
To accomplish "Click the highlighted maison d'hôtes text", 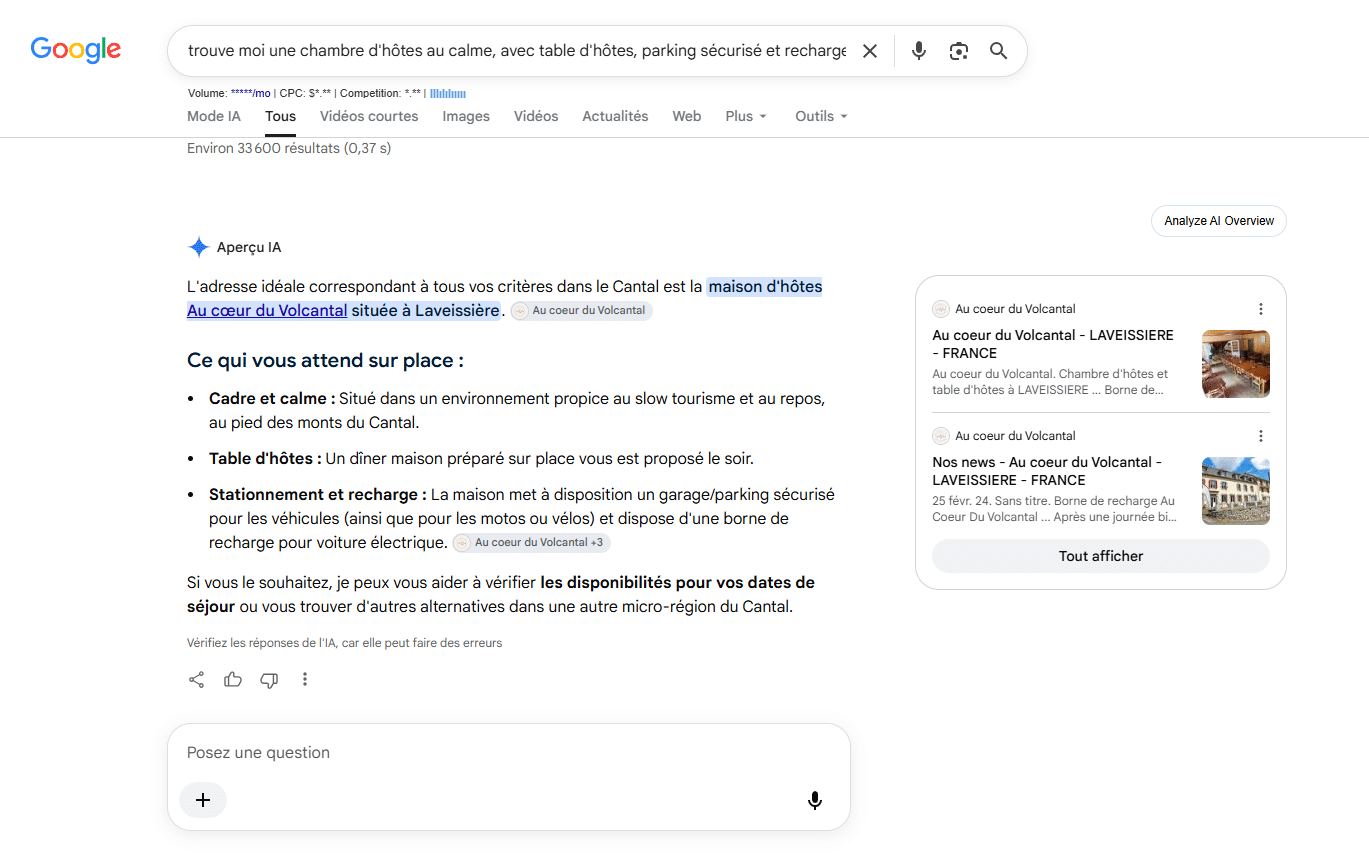I will pos(765,287).
